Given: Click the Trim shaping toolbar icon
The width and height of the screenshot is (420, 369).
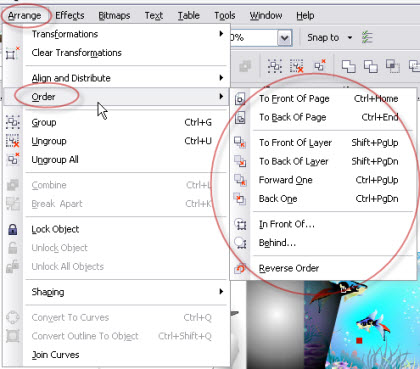Looking at the screenshot, I should pos(370,66).
